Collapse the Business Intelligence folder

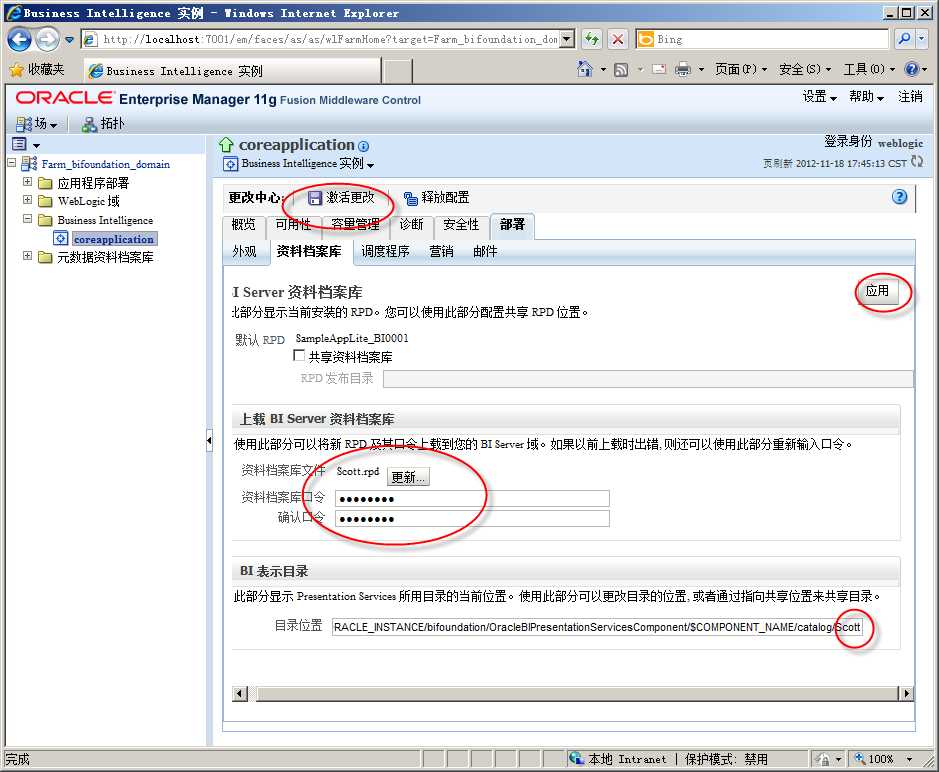pyautogui.click(x=28, y=219)
